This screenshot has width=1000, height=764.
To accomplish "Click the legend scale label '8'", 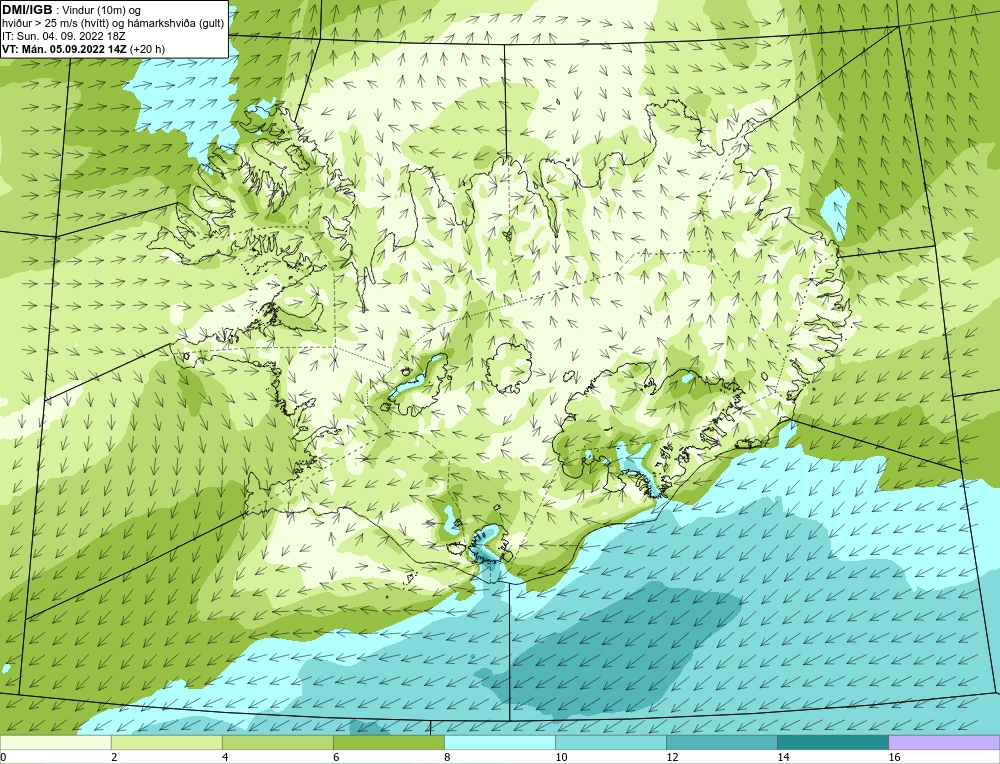I will [x=447, y=758].
